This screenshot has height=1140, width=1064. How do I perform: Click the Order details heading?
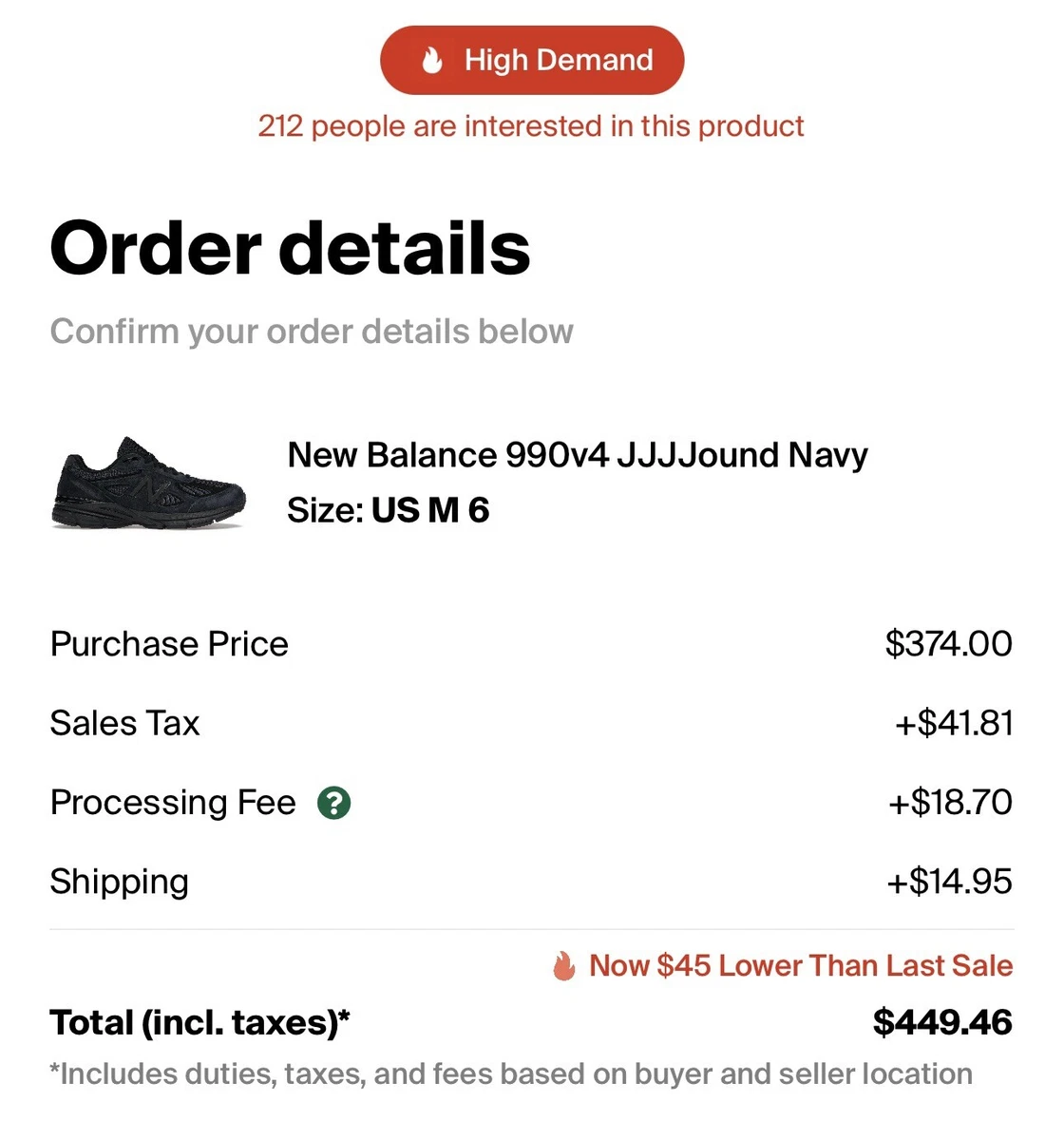tap(290, 248)
